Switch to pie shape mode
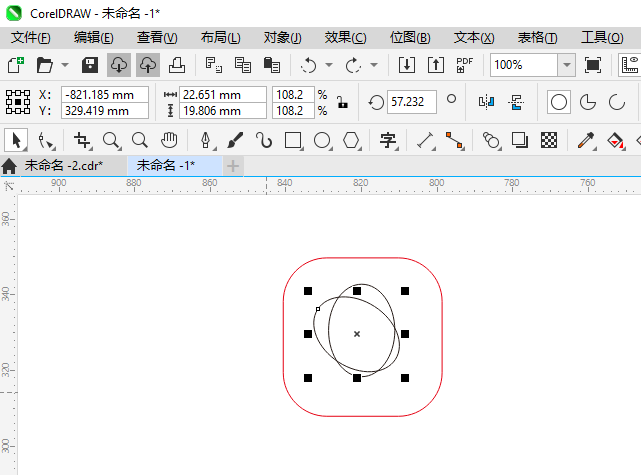641x475 pixels. (x=588, y=102)
